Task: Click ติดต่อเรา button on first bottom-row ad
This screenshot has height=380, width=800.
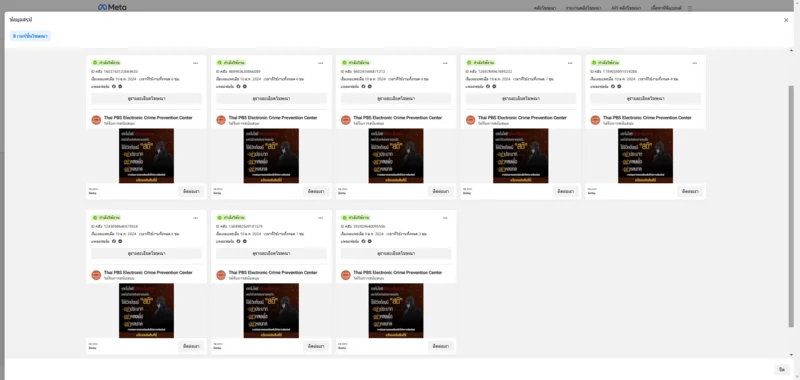Action: point(191,346)
